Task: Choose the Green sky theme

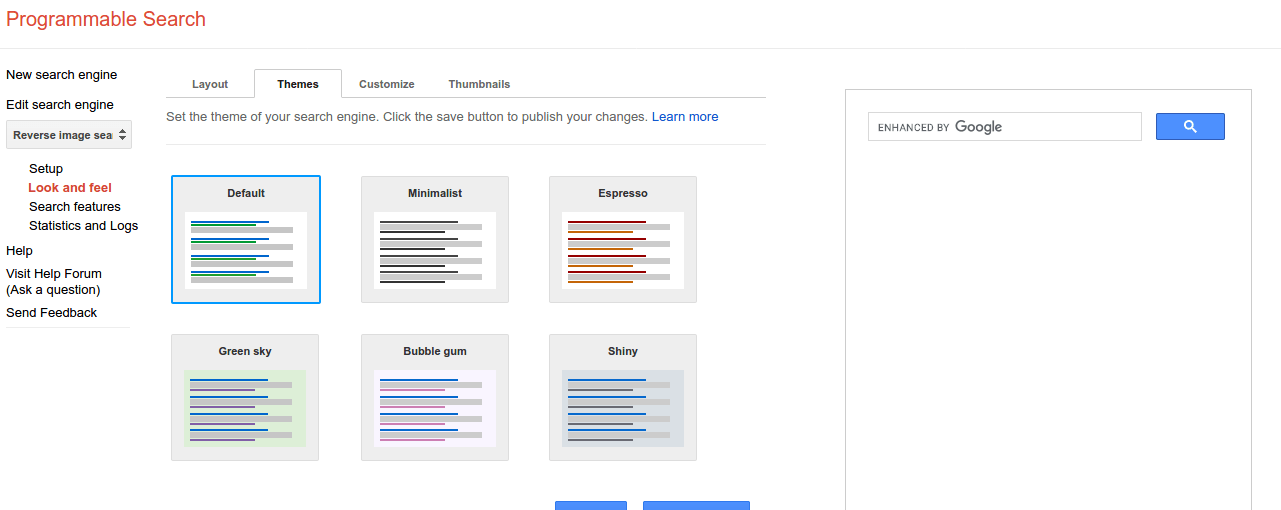Action: (245, 397)
